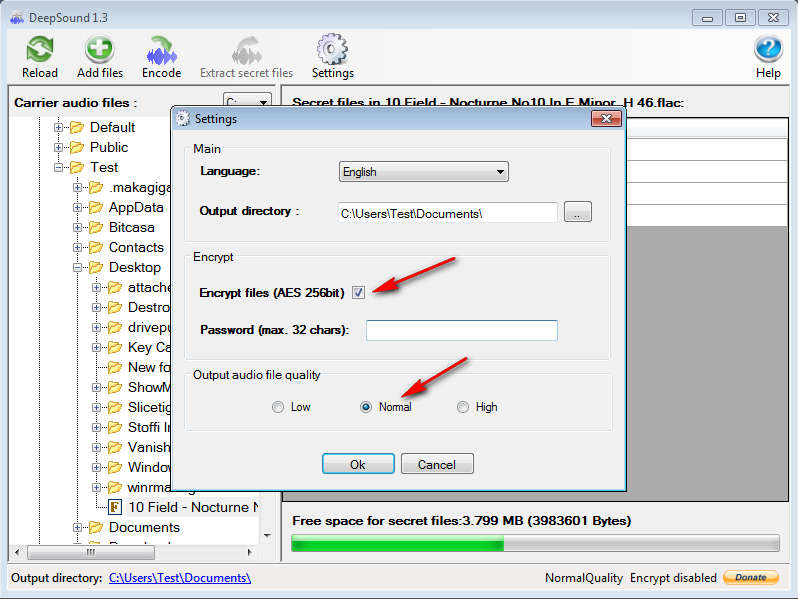The image size is (798, 599).
Task: Click the Public folder icon
Action: click(x=77, y=147)
